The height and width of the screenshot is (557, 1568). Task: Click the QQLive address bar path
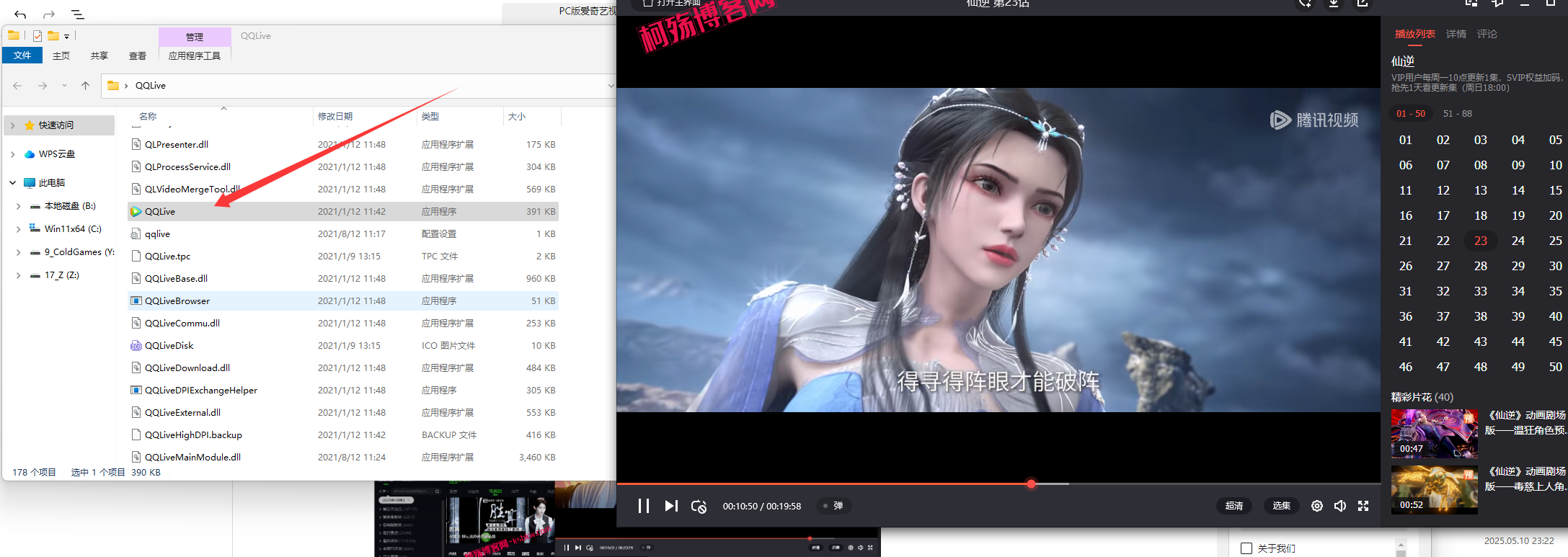(x=151, y=86)
